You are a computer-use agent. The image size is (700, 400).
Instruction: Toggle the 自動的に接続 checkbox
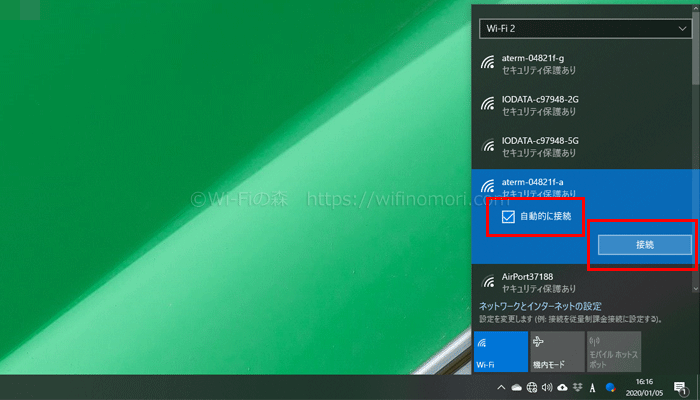508,217
